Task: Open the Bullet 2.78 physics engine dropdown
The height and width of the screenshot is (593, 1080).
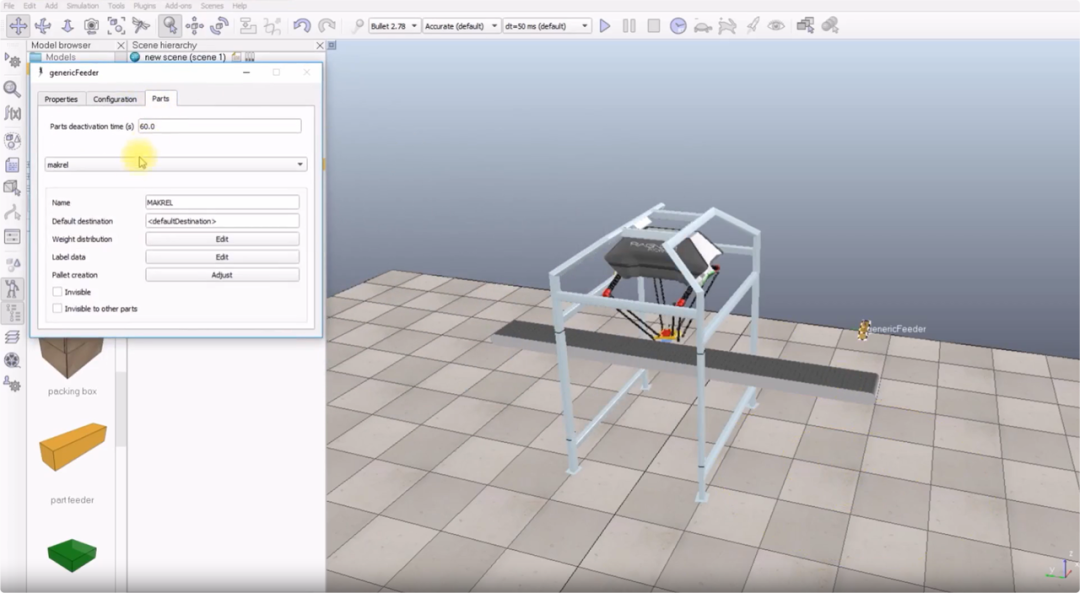Action: [394, 26]
